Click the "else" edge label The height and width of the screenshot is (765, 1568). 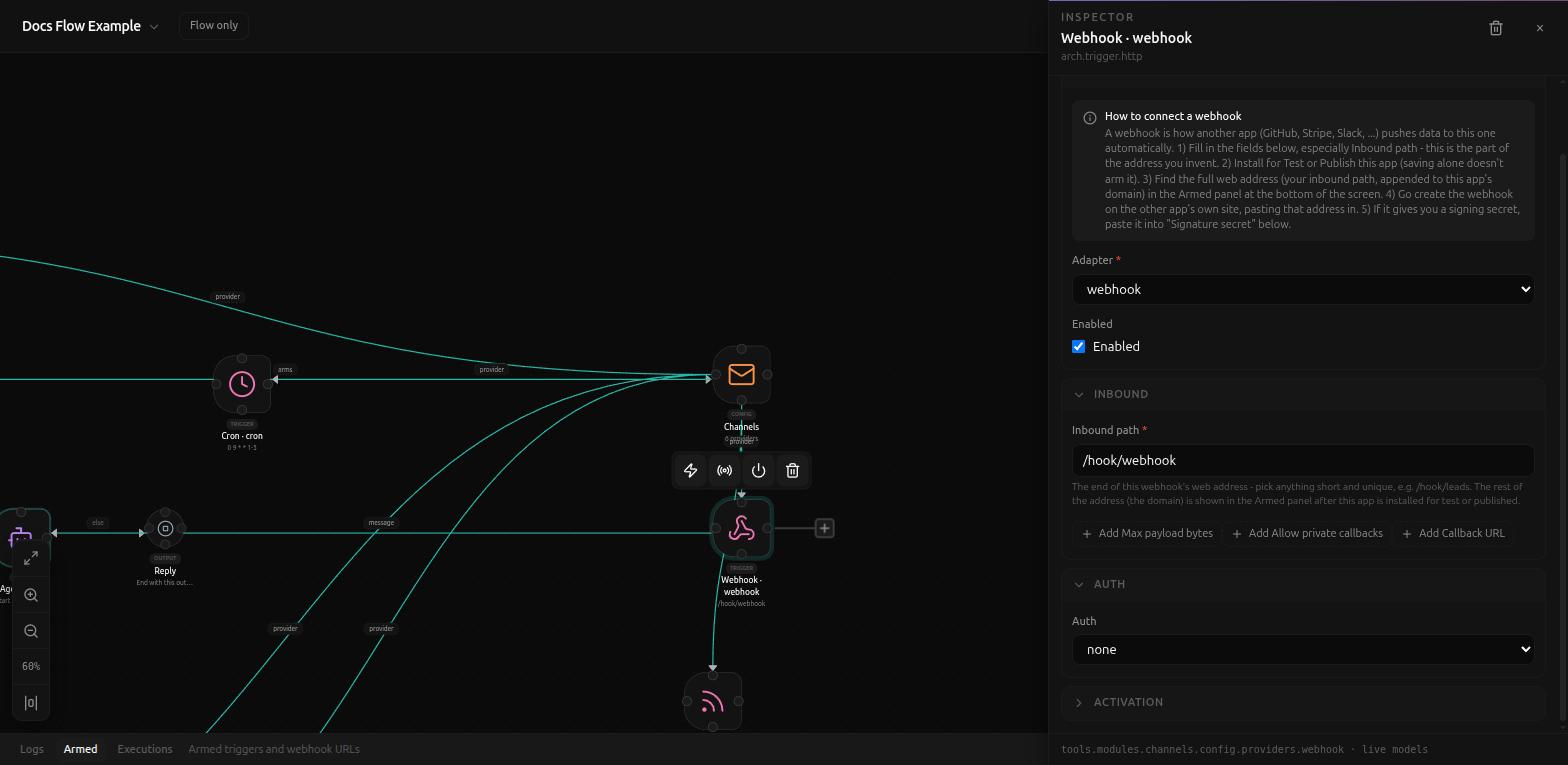(x=97, y=523)
